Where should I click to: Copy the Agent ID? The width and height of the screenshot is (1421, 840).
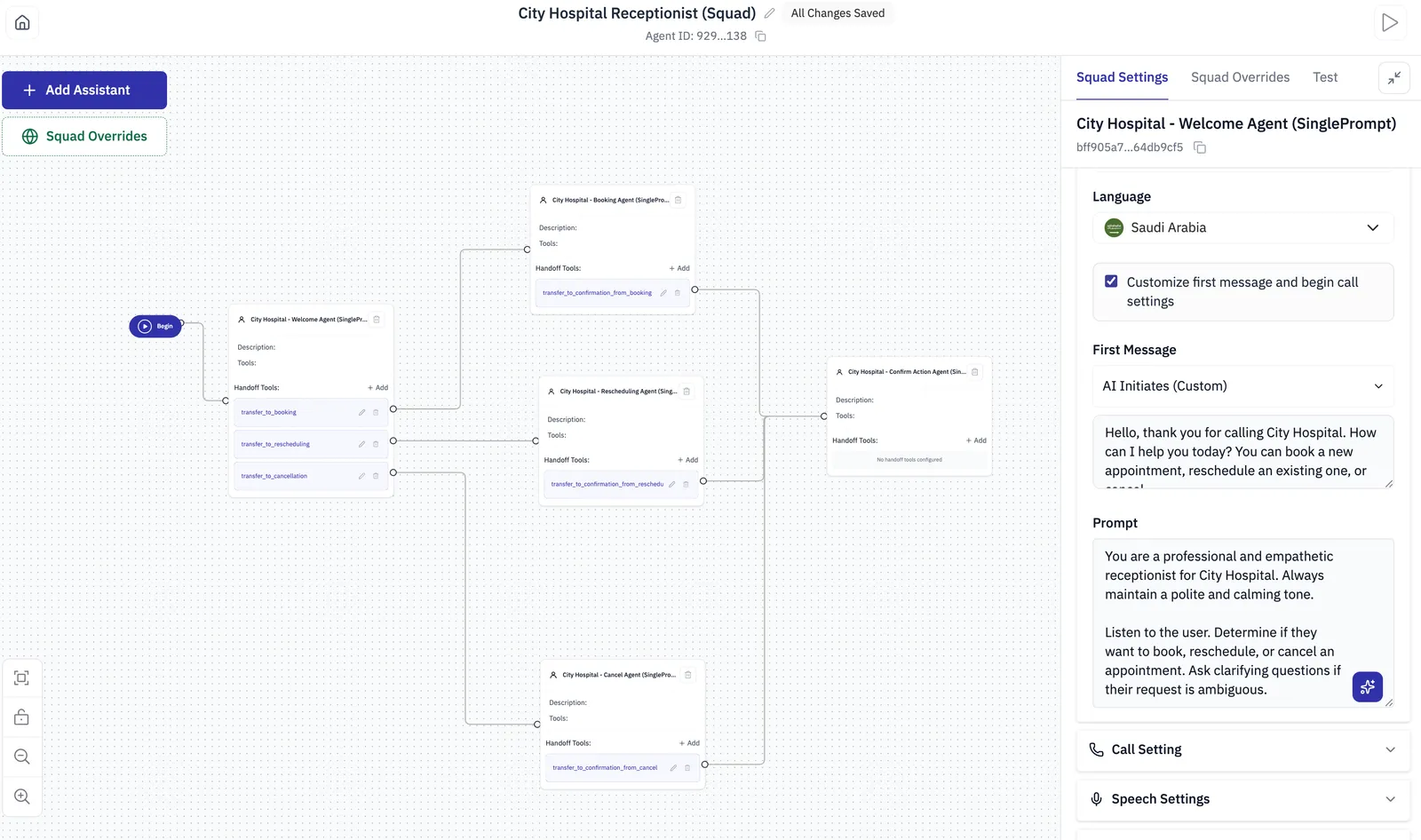[760, 36]
